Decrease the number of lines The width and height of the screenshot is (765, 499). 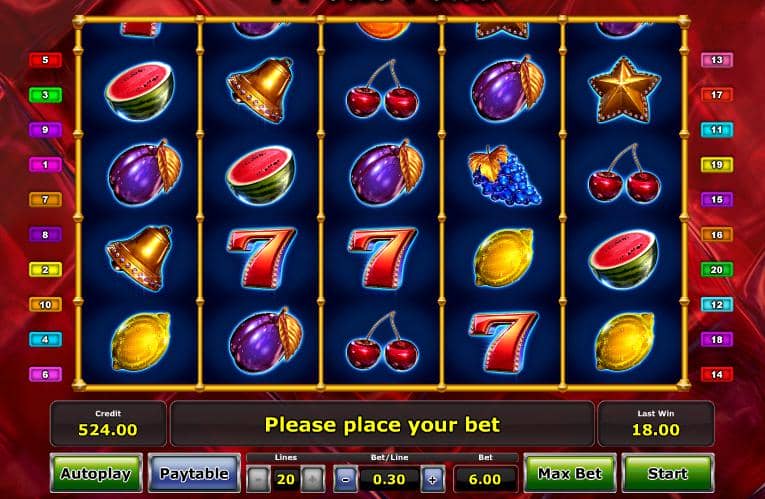(x=259, y=479)
